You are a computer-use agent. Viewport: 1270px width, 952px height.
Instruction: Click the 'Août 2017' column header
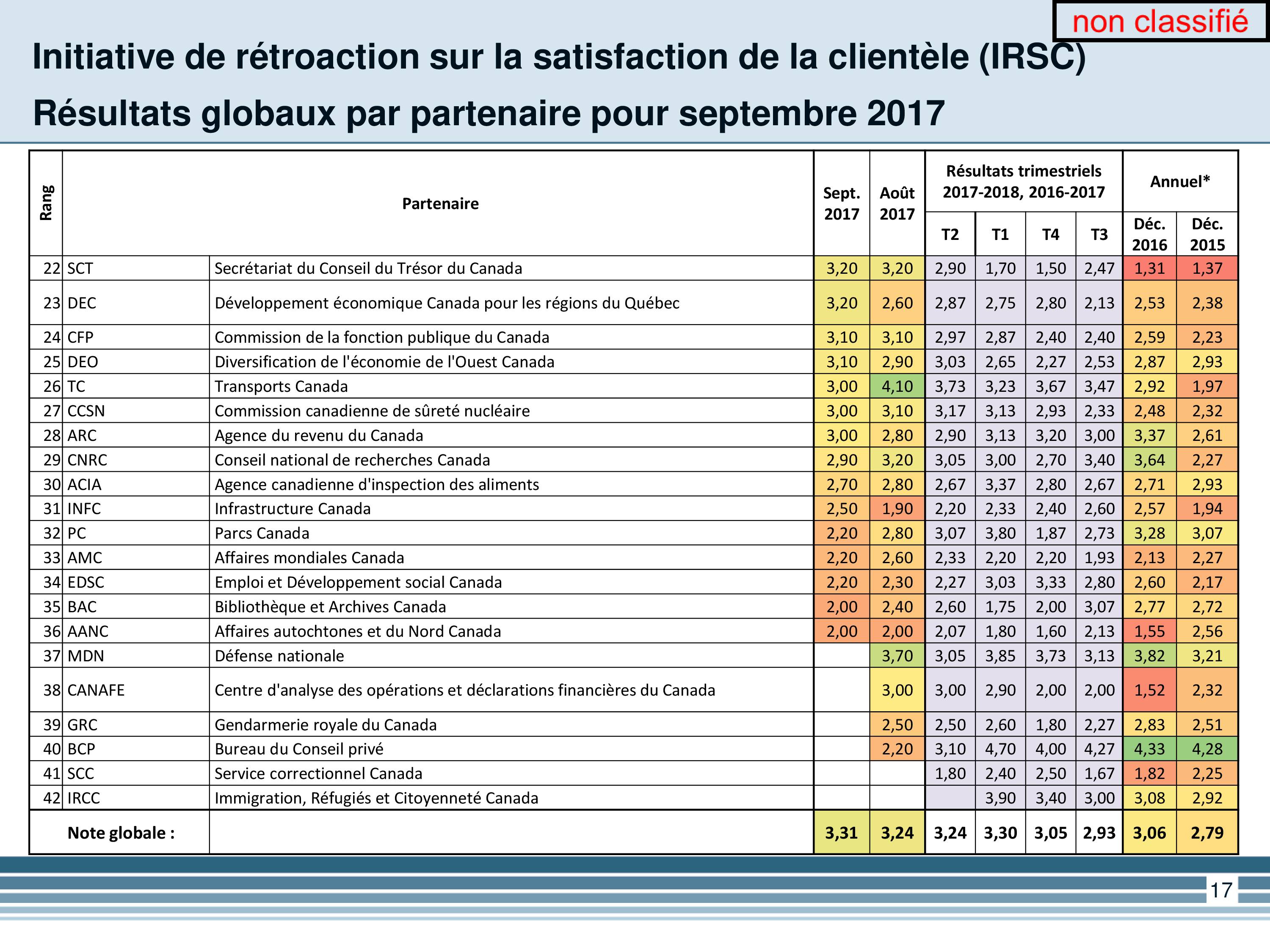pos(897,204)
